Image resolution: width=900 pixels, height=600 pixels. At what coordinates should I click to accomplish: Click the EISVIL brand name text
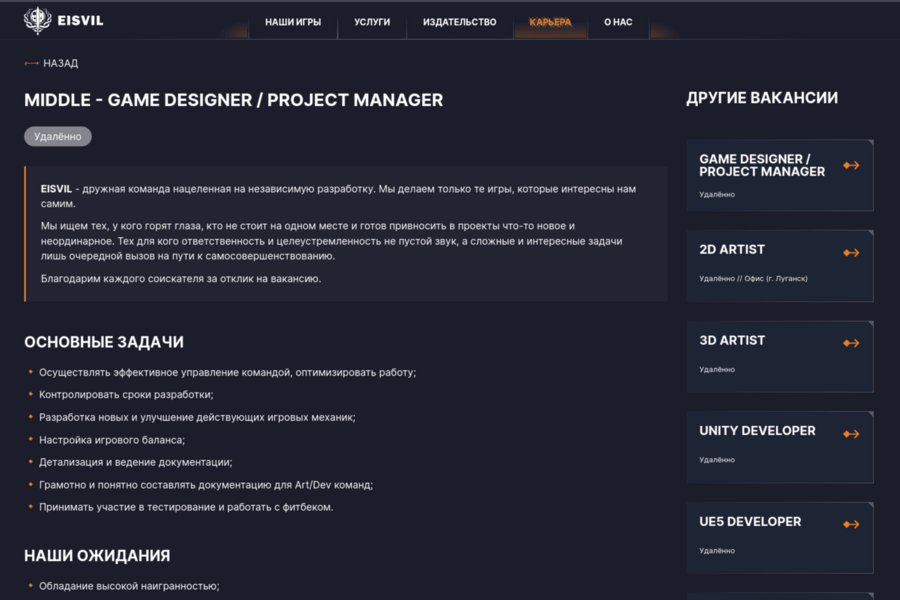click(82, 20)
